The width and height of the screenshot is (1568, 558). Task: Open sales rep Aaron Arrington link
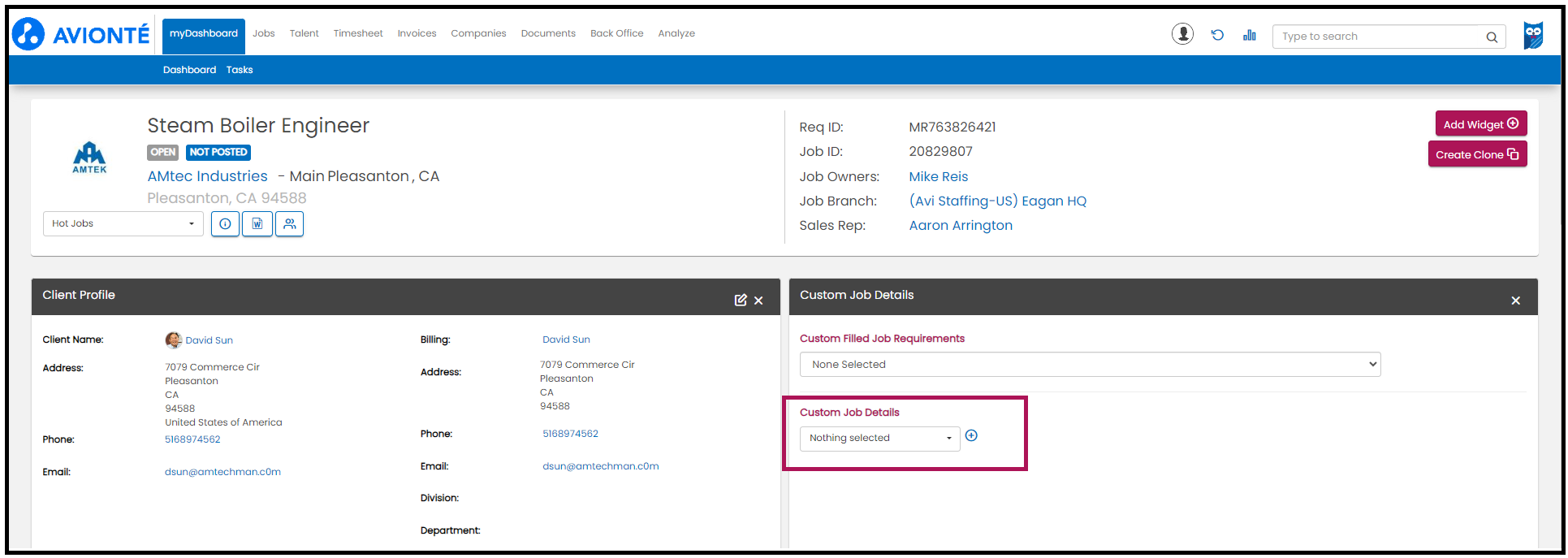pos(961,226)
